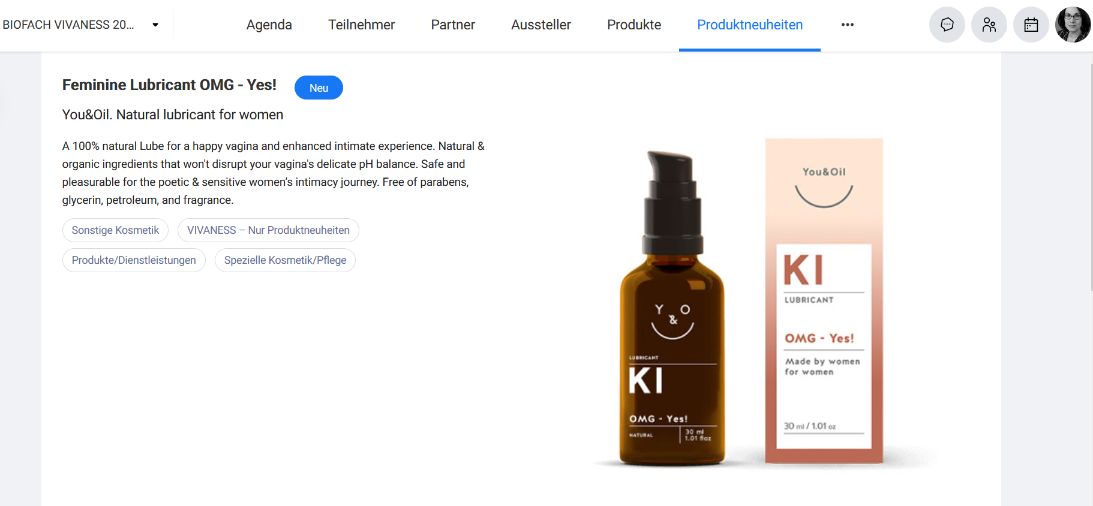Open the contacts people icon
The width and height of the screenshot is (1093, 506).
[988, 24]
